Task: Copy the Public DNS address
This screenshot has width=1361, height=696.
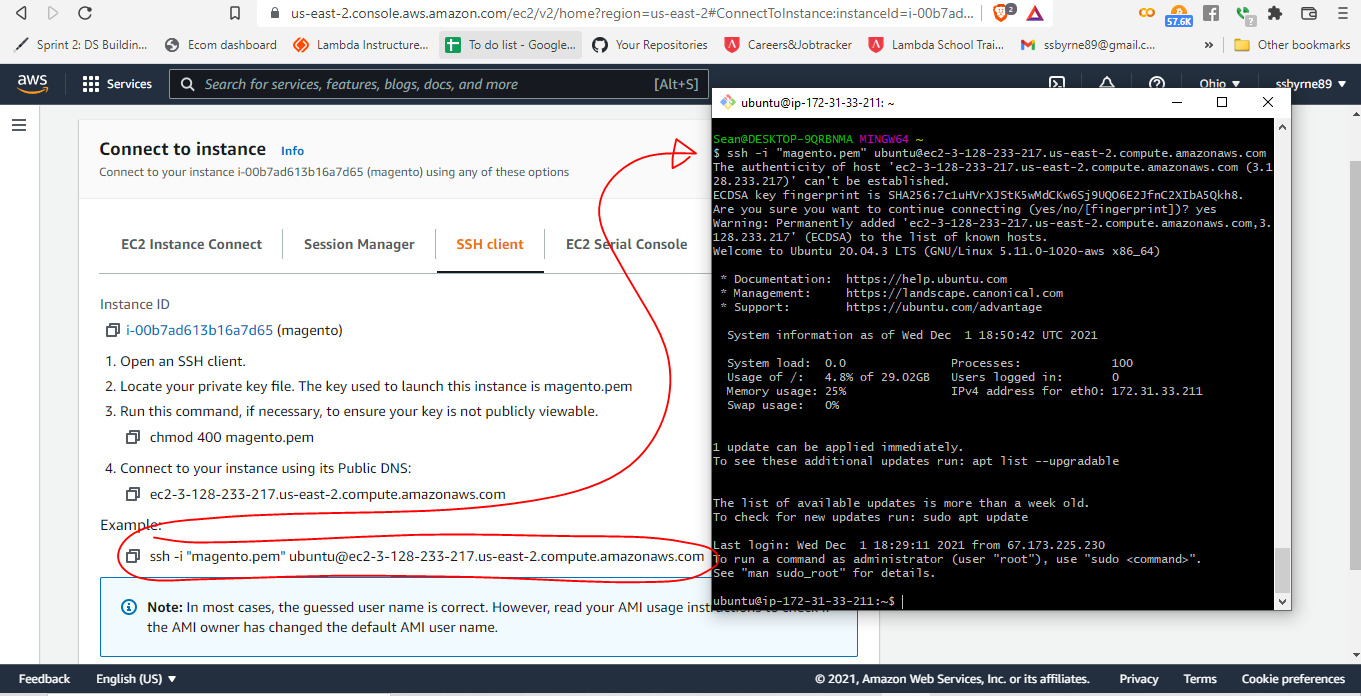Action: [132, 494]
